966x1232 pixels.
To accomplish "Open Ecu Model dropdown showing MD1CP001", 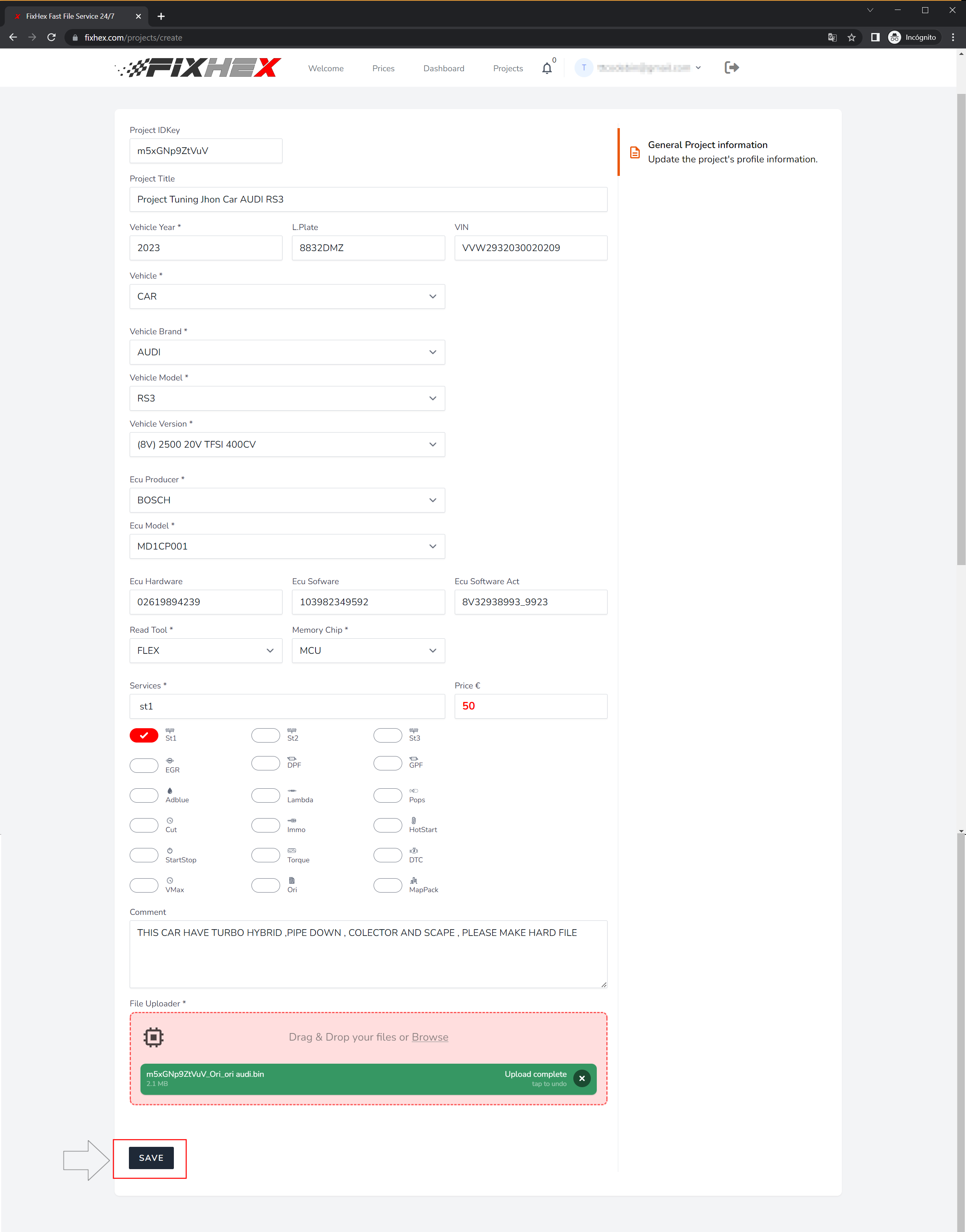I will pos(287,546).
